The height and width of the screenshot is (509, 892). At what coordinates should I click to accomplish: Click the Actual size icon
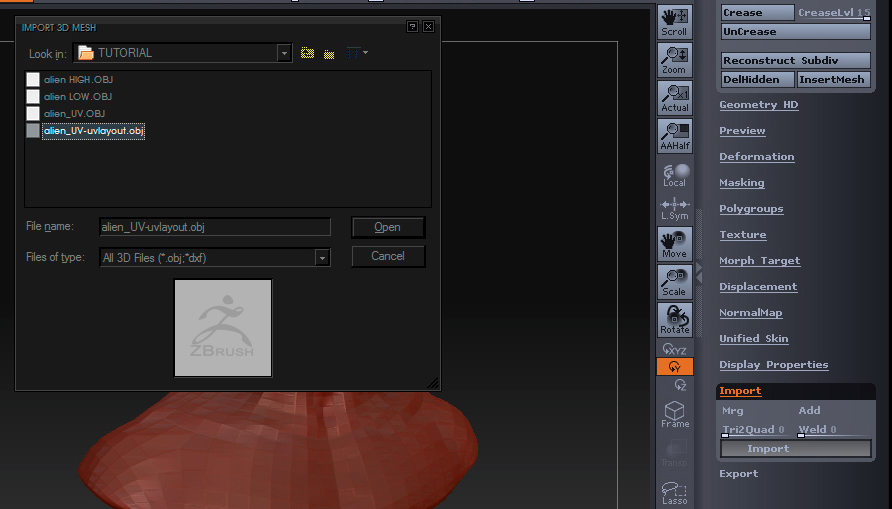pyautogui.click(x=675, y=98)
